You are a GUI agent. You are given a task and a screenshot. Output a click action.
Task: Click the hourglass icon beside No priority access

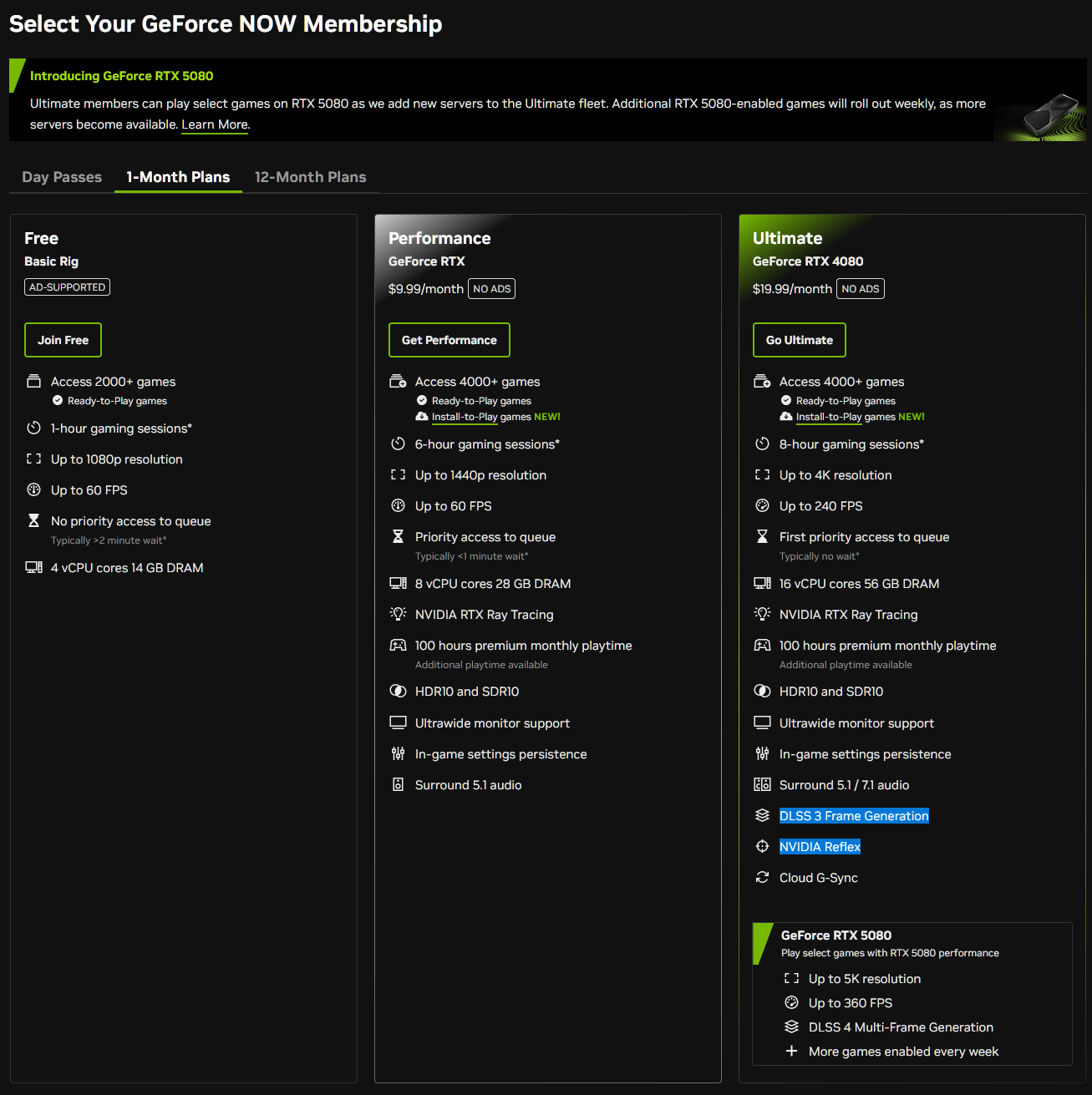coord(33,520)
